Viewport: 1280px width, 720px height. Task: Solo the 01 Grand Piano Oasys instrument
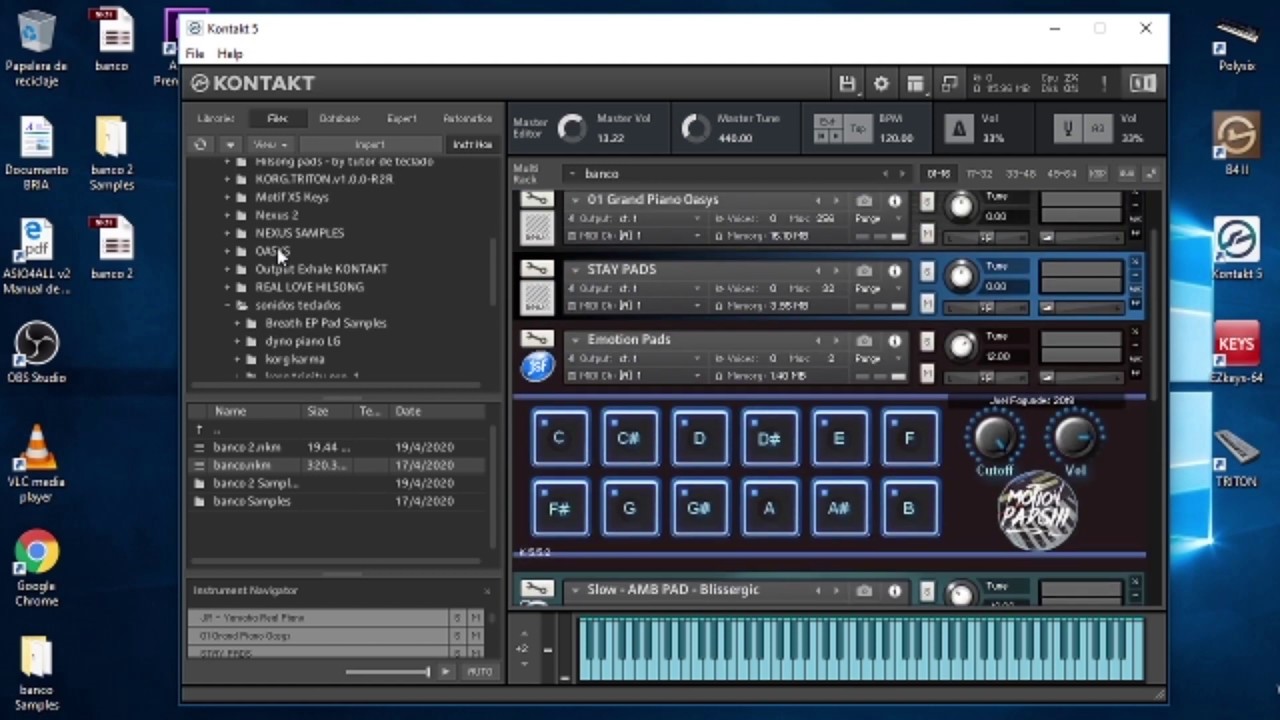(x=927, y=201)
